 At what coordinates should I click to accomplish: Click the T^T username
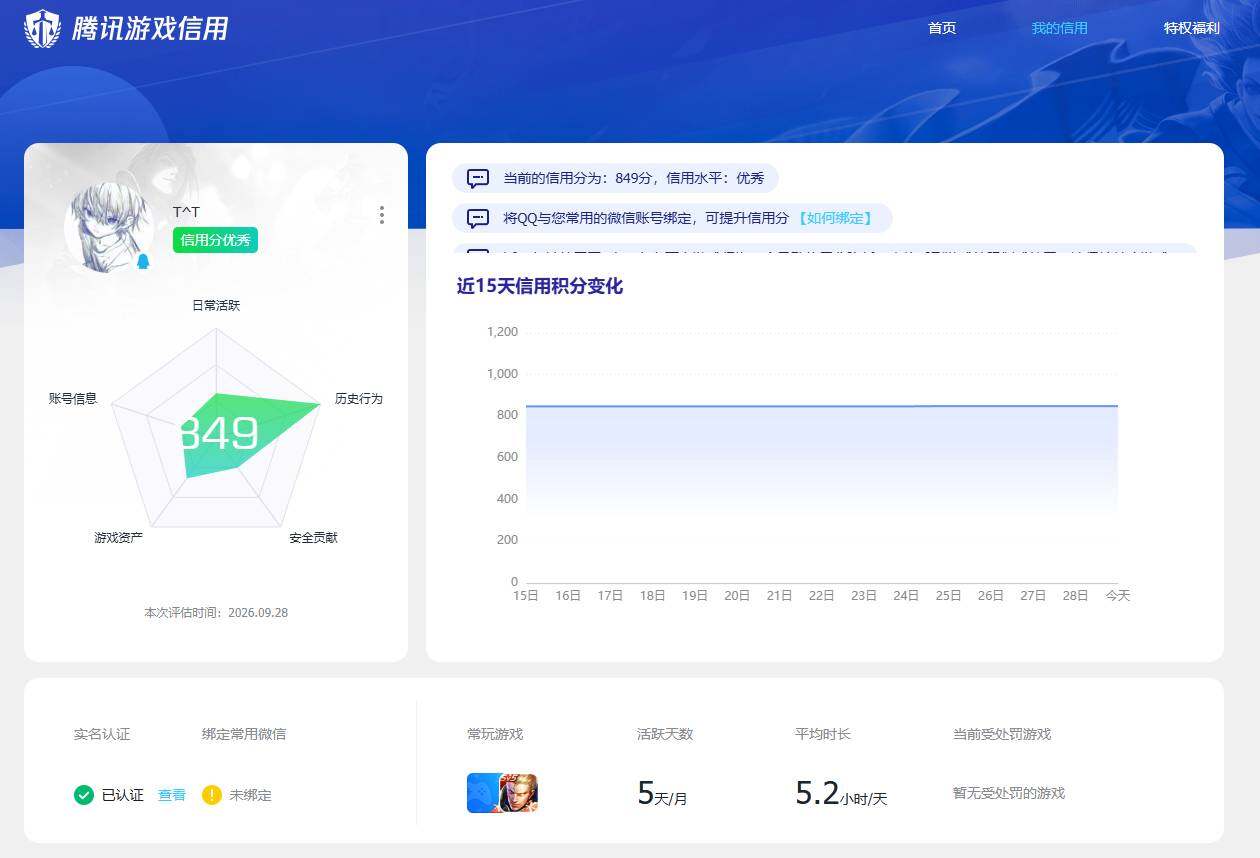point(186,212)
